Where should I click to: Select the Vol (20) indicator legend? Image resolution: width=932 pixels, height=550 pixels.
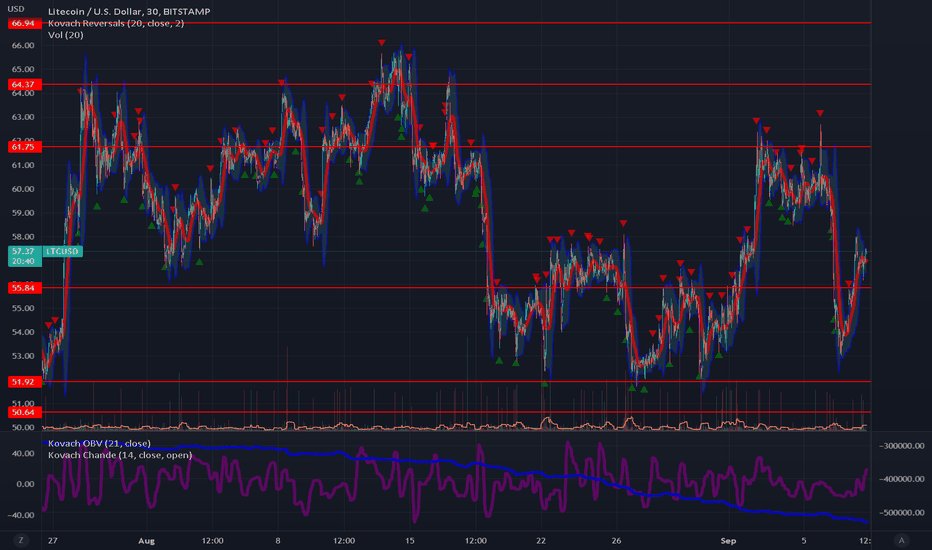coord(65,35)
